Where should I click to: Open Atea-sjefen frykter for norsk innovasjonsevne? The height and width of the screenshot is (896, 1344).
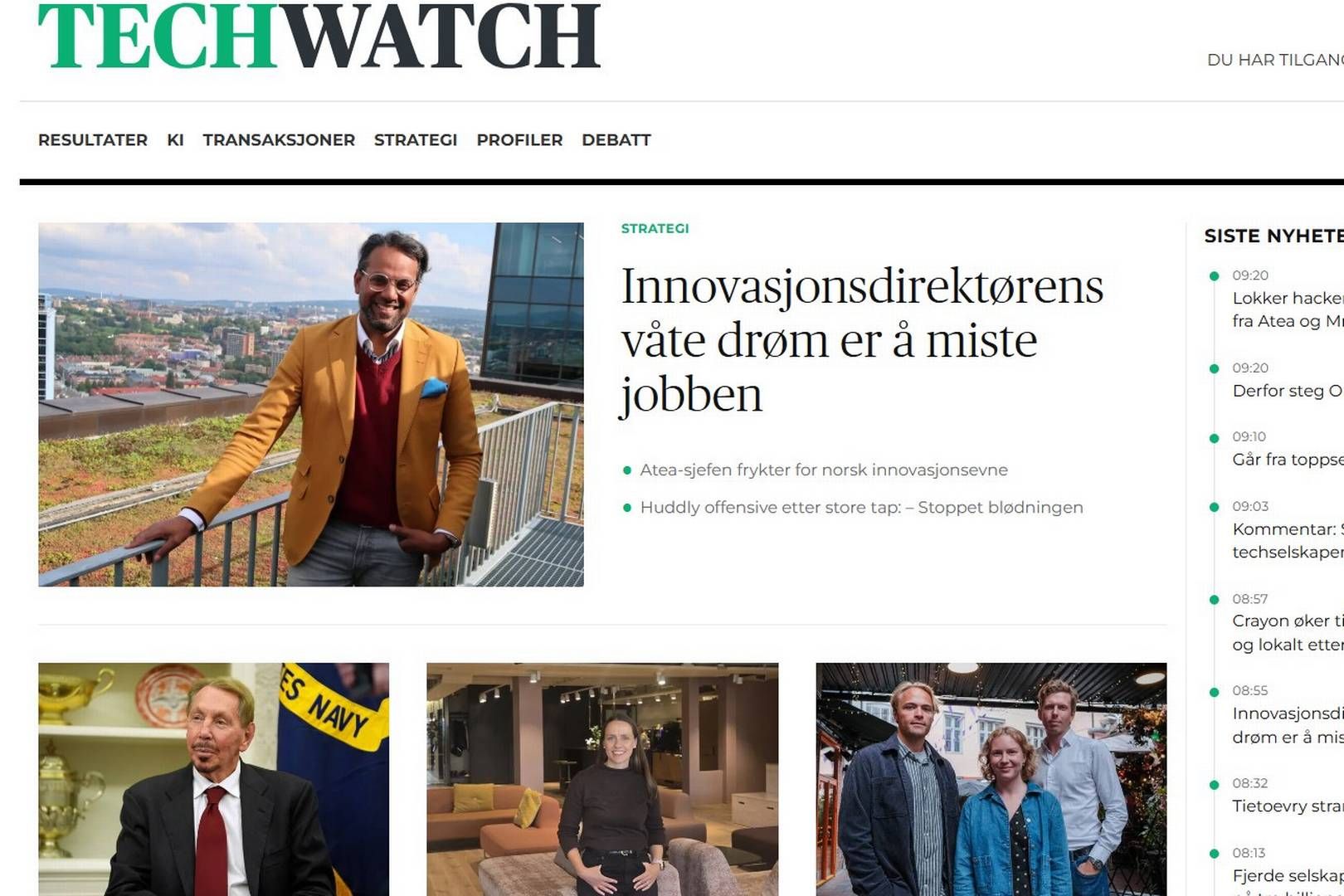[824, 470]
